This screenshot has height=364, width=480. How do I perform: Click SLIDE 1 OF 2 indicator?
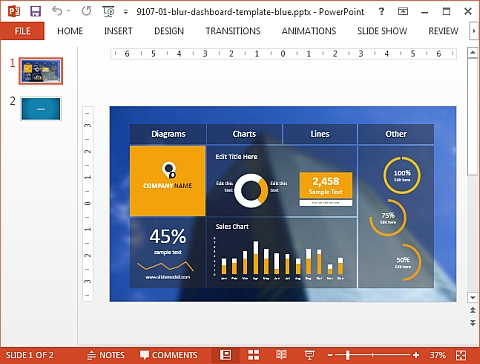click(29, 355)
